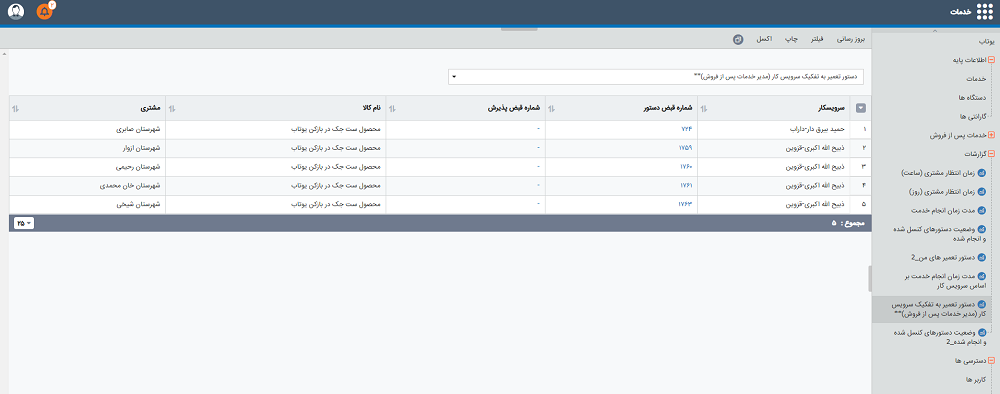This screenshot has width=1000, height=394.
Task: Sort by the نام کالا column sort icon
Action: pyautogui.click(x=172, y=108)
